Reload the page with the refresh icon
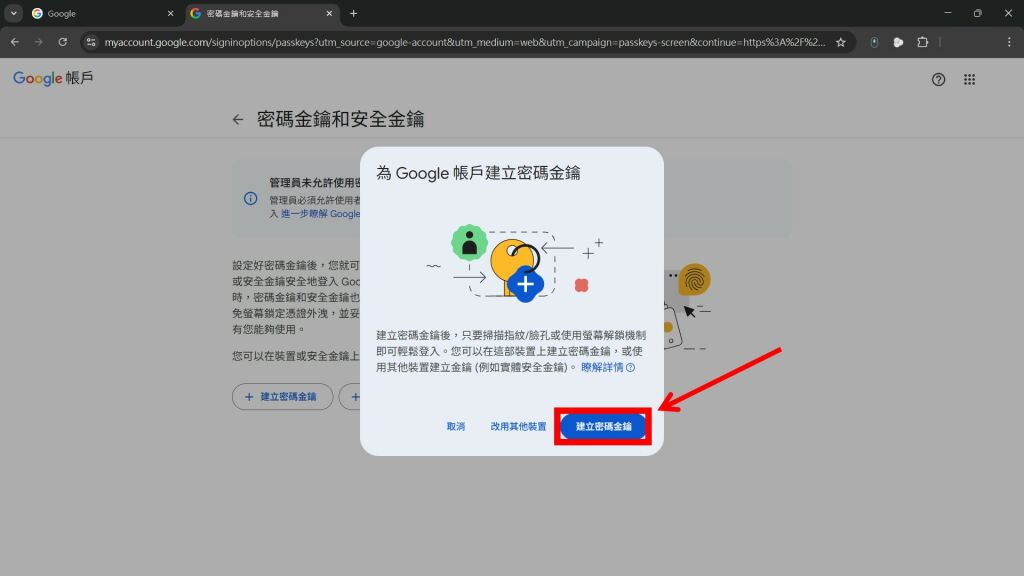Screen dimensions: 1024x576 (x=63, y=42)
